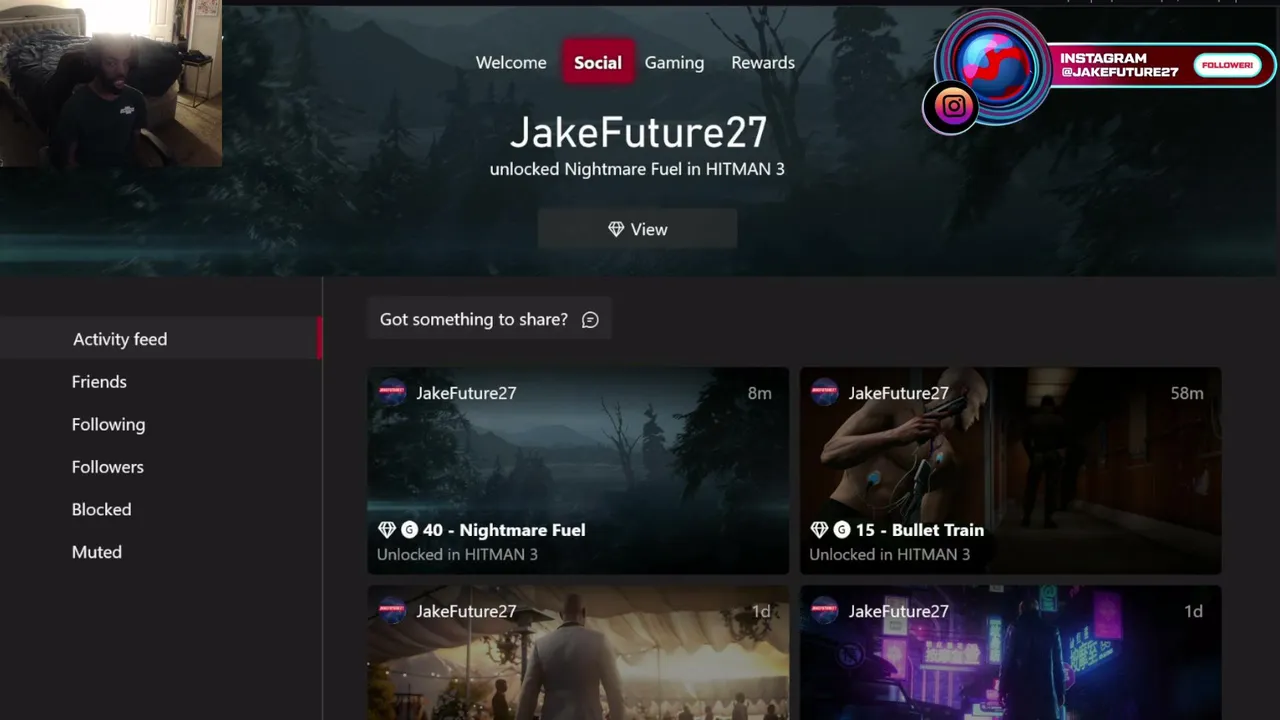Screen dimensions: 1280x720
Task: Click the 8m timestamp on first post
Action: click(760, 393)
